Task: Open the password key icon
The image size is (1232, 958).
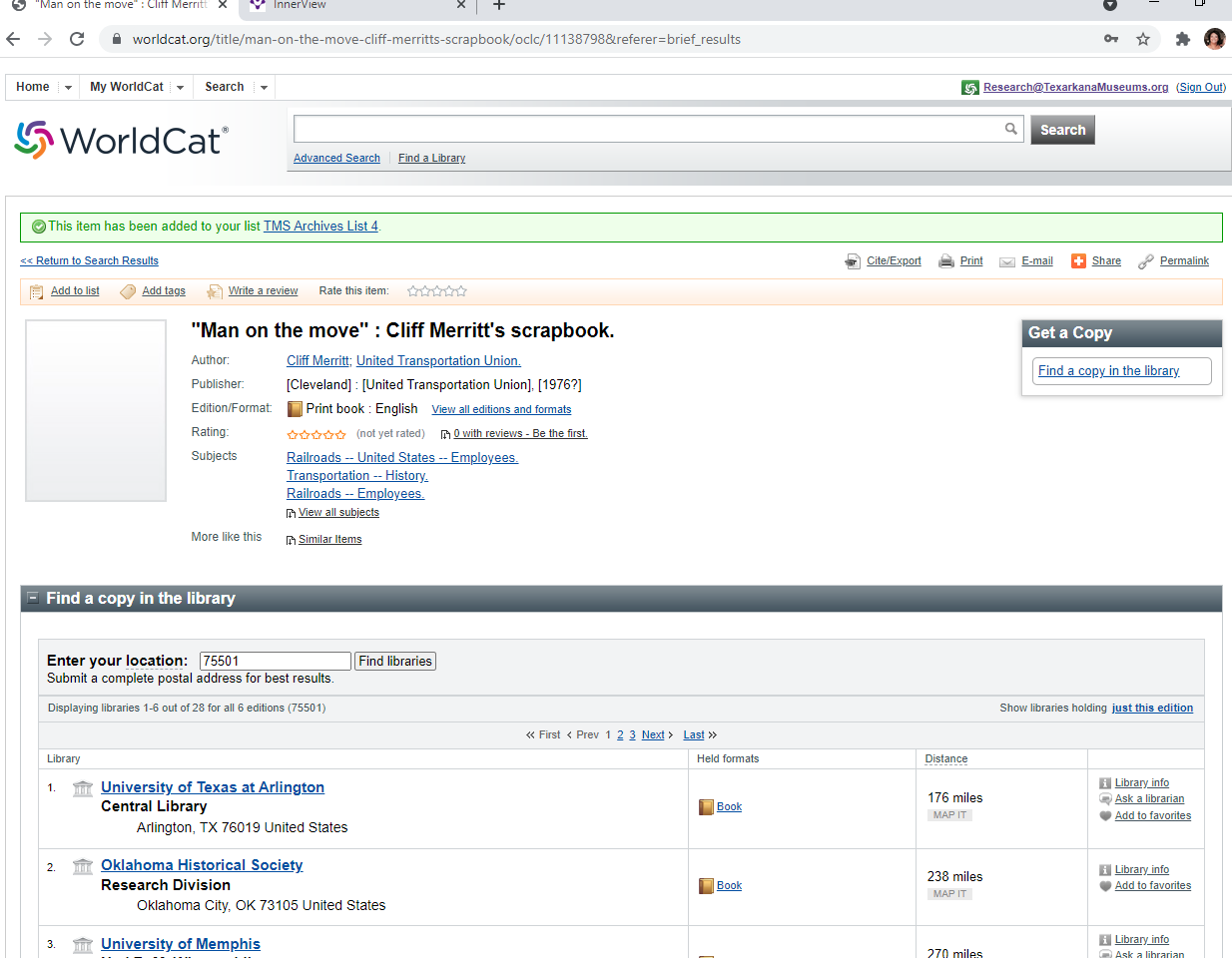Action: tap(1111, 39)
